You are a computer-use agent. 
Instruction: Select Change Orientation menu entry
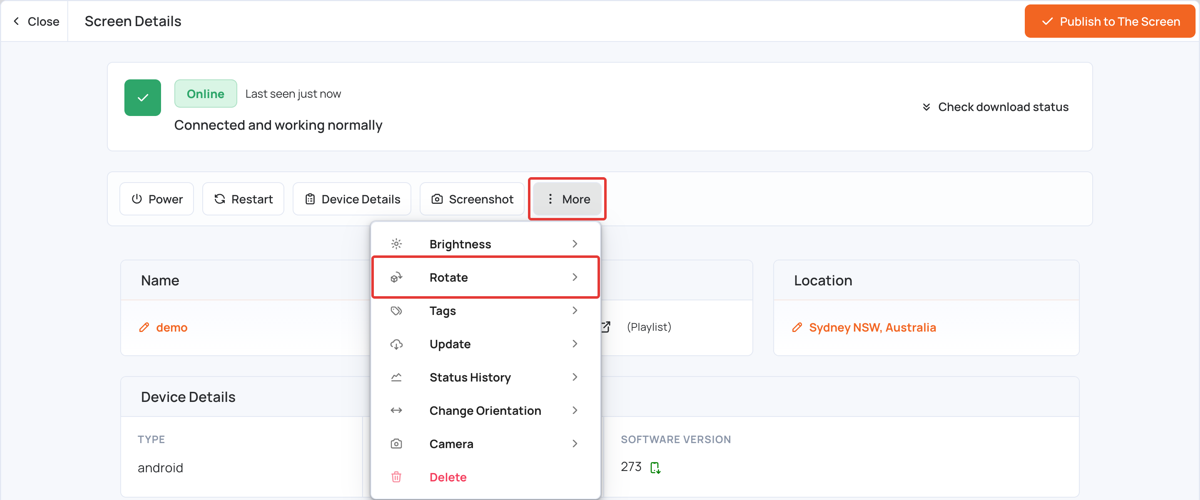click(x=486, y=411)
